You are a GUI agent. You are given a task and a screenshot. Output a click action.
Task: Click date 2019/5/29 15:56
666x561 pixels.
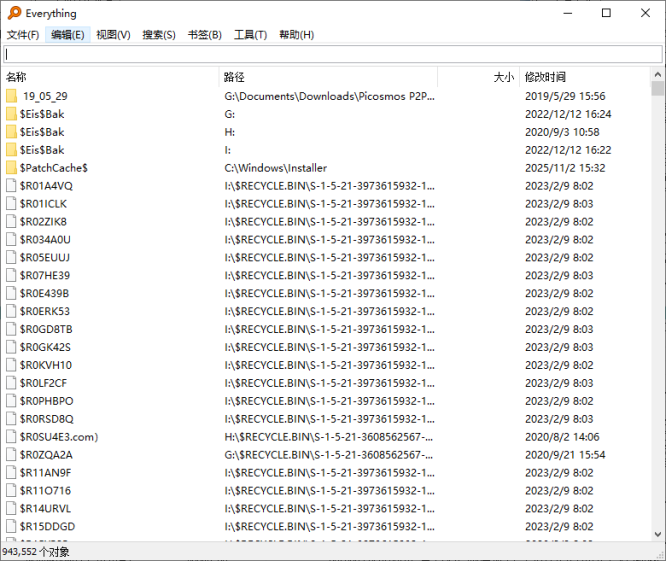click(x=565, y=96)
